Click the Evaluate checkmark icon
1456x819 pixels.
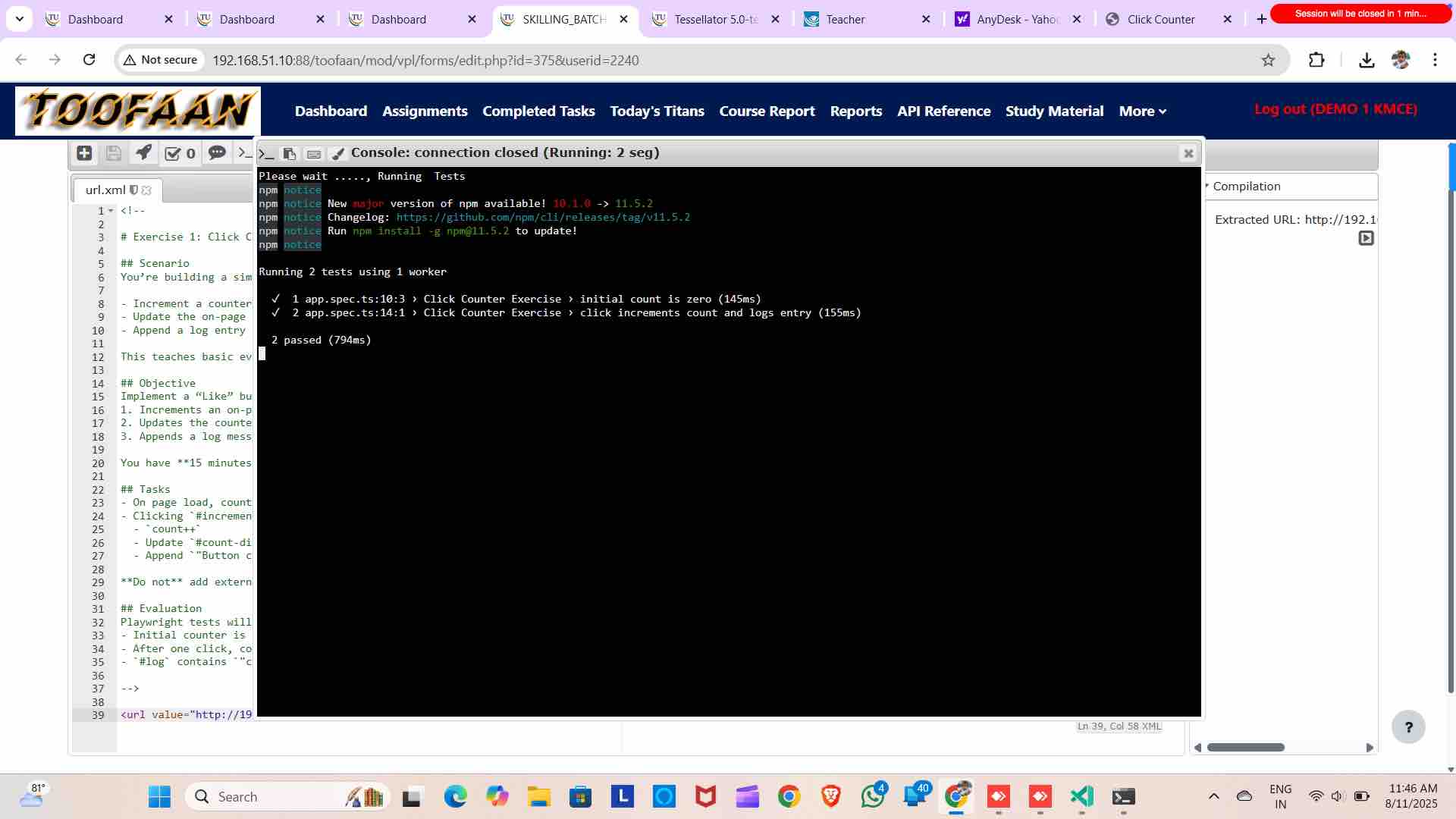point(173,154)
